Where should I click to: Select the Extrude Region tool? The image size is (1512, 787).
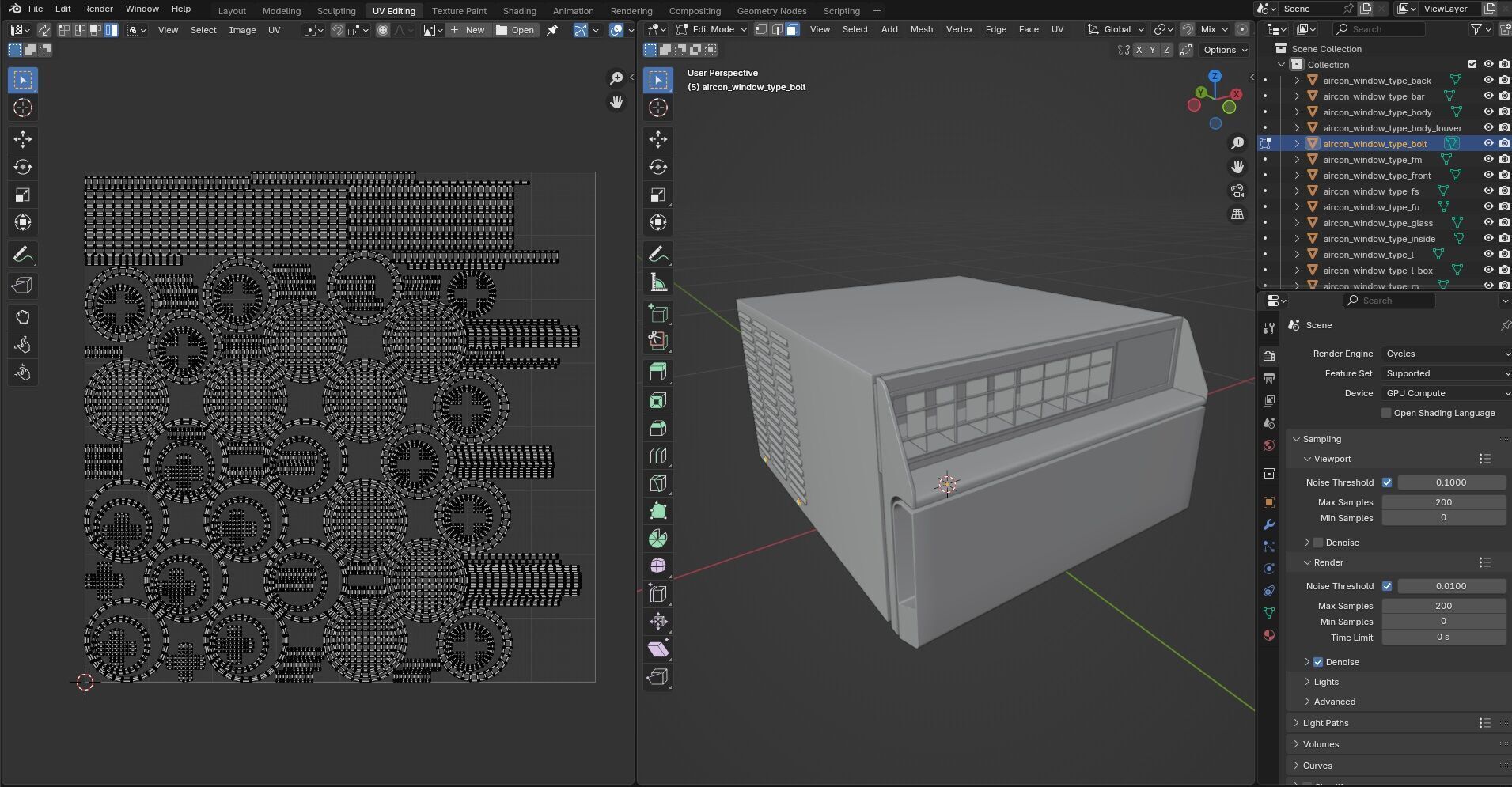point(658,373)
